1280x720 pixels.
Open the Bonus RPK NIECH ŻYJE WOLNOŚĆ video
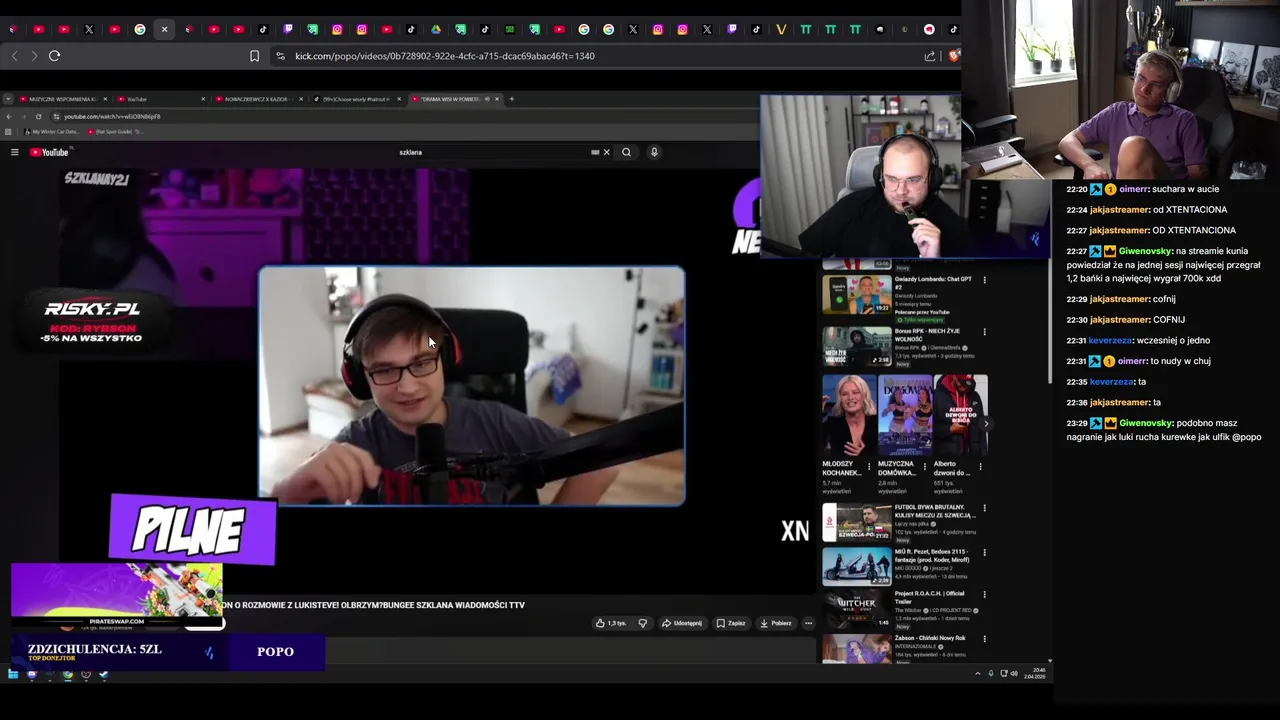point(857,347)
